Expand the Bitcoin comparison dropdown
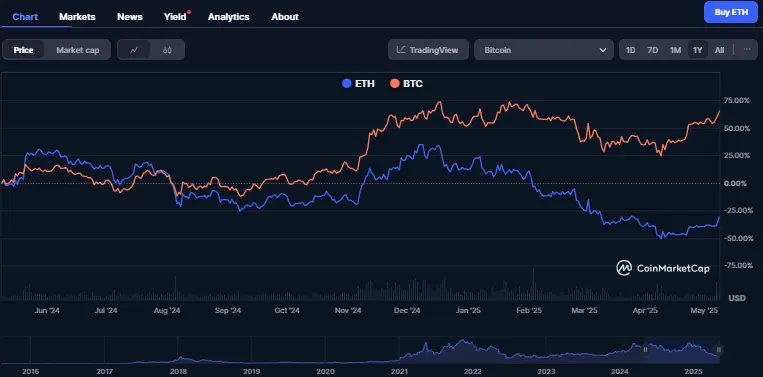763x377 pixels. (x=543, y=50)
